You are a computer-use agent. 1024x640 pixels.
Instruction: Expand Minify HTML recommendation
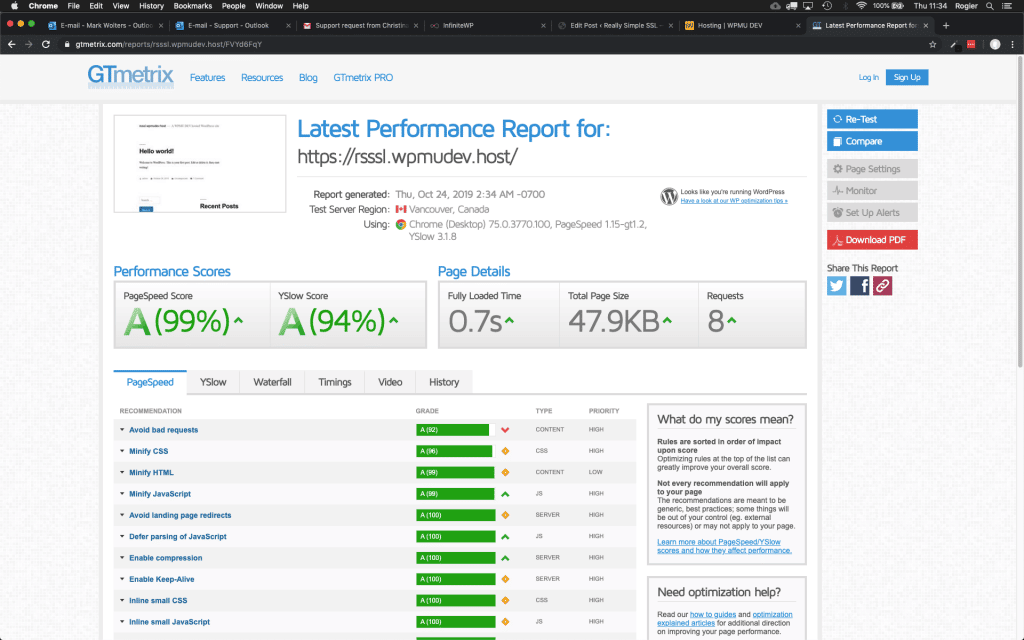pos(122,472)
